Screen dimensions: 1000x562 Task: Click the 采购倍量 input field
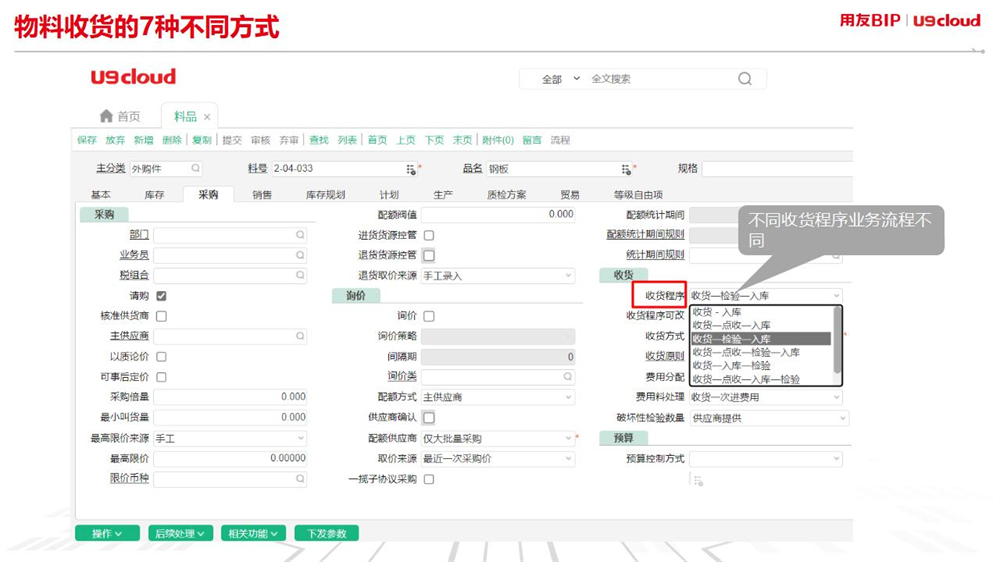230,397
